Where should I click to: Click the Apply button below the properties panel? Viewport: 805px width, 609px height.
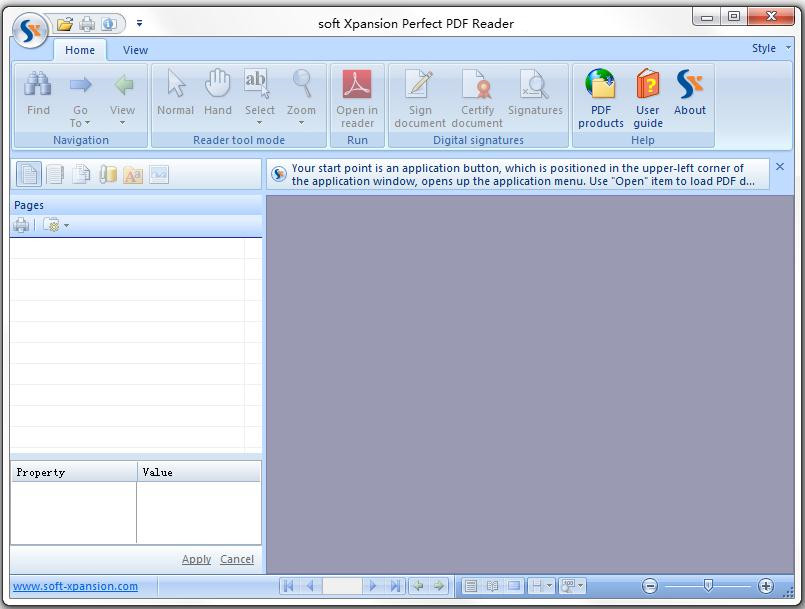tap(196, 559)
